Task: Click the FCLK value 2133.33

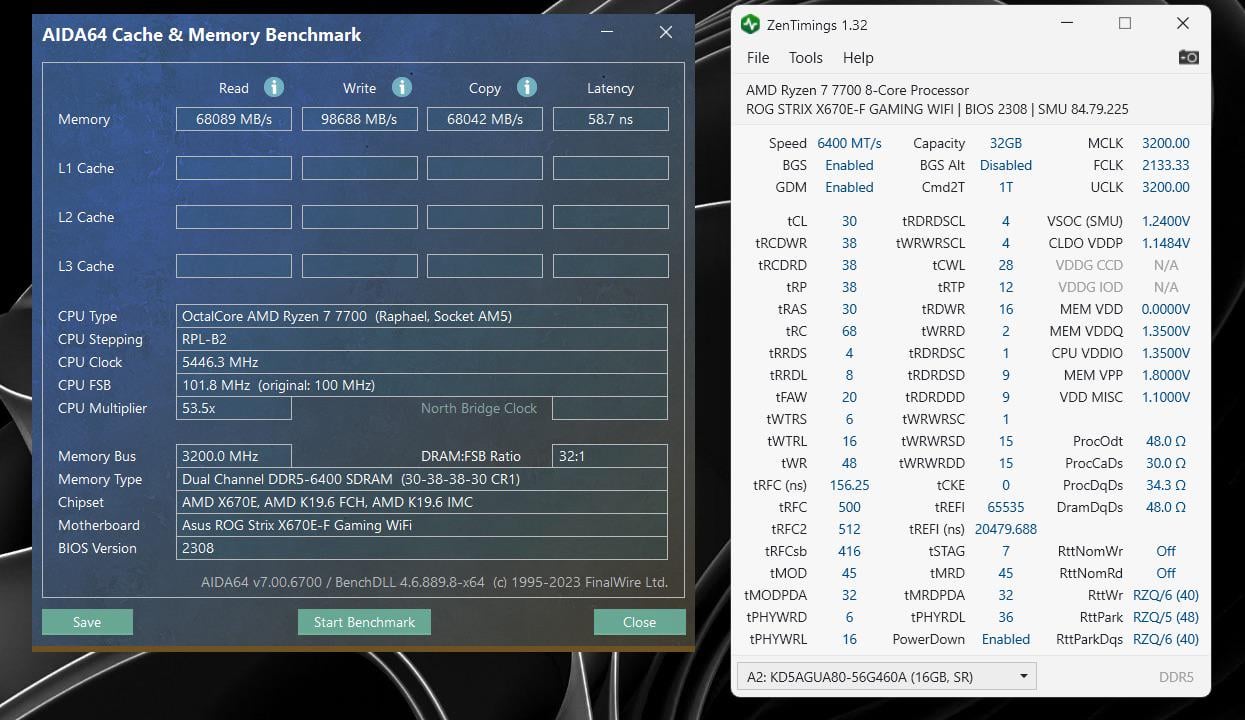Action: 1165,165
